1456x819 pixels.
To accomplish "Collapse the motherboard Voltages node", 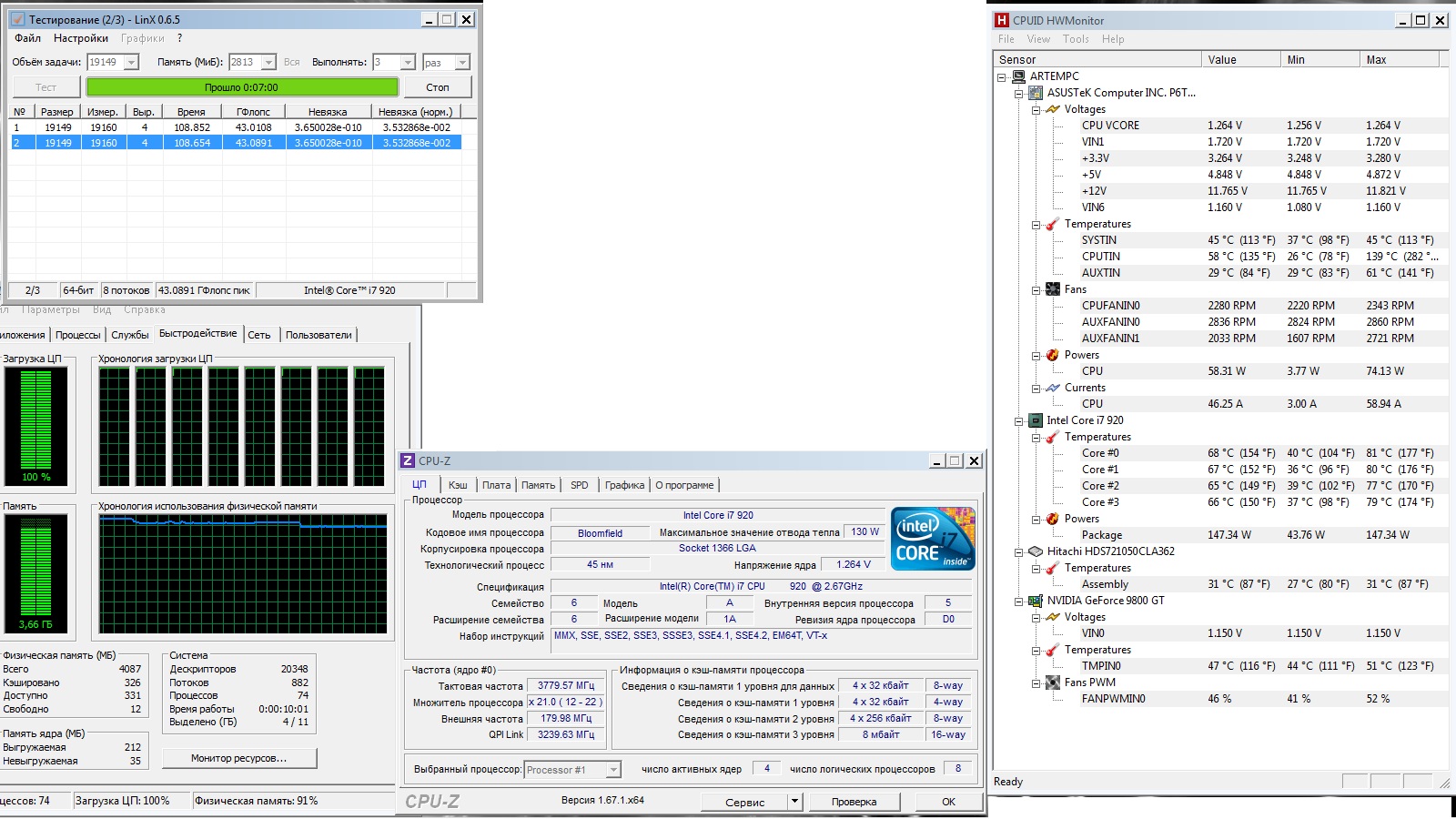I will coord(1036,110).
